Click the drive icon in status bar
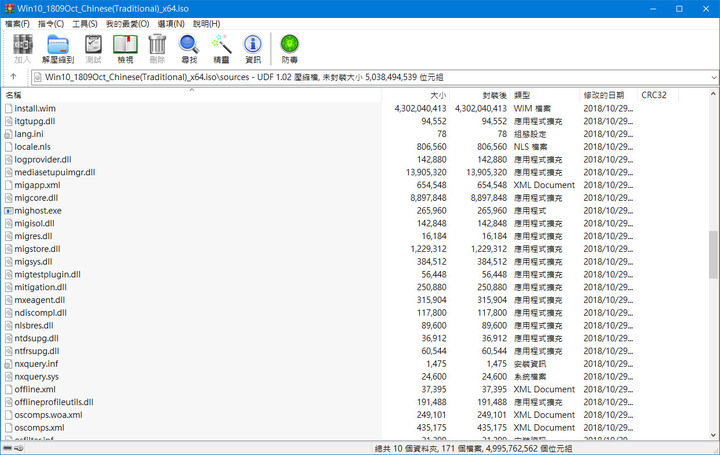Screen dimensions: 720x455 click(7, 448)
